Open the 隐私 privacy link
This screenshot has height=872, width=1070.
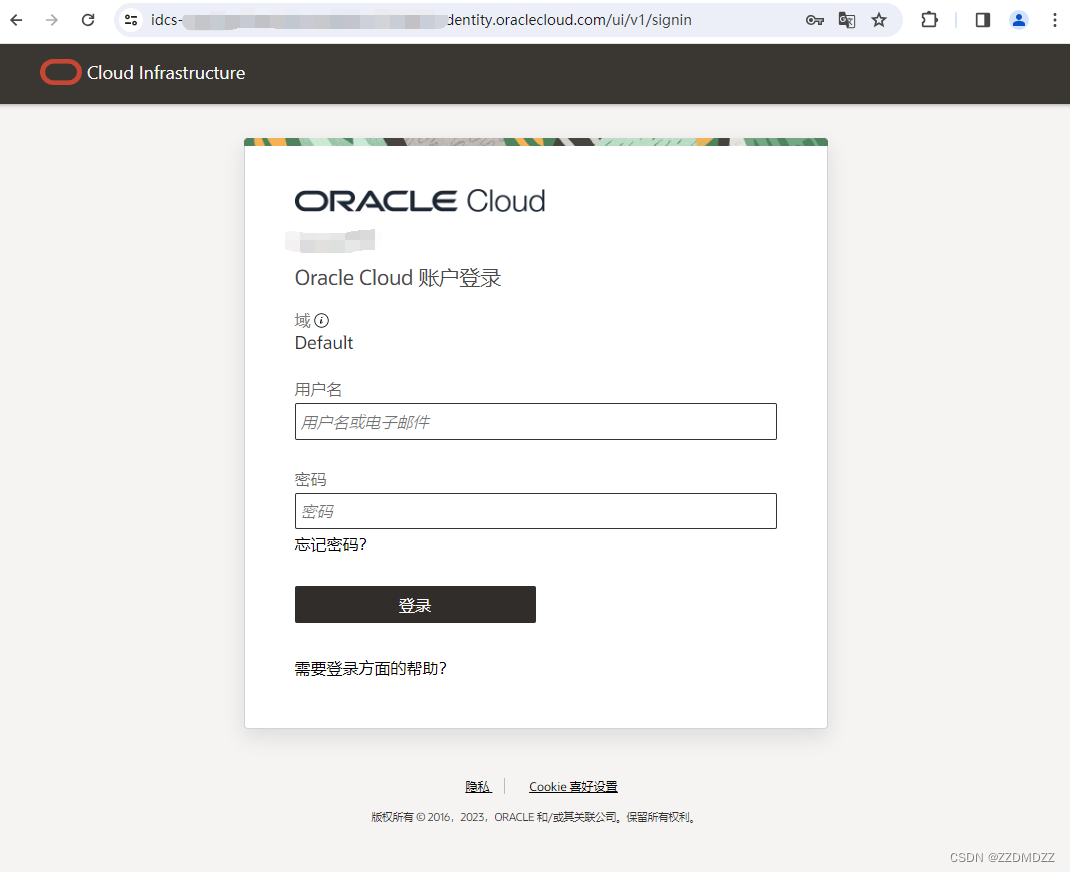pyautogui.click(x=478, y=786)
